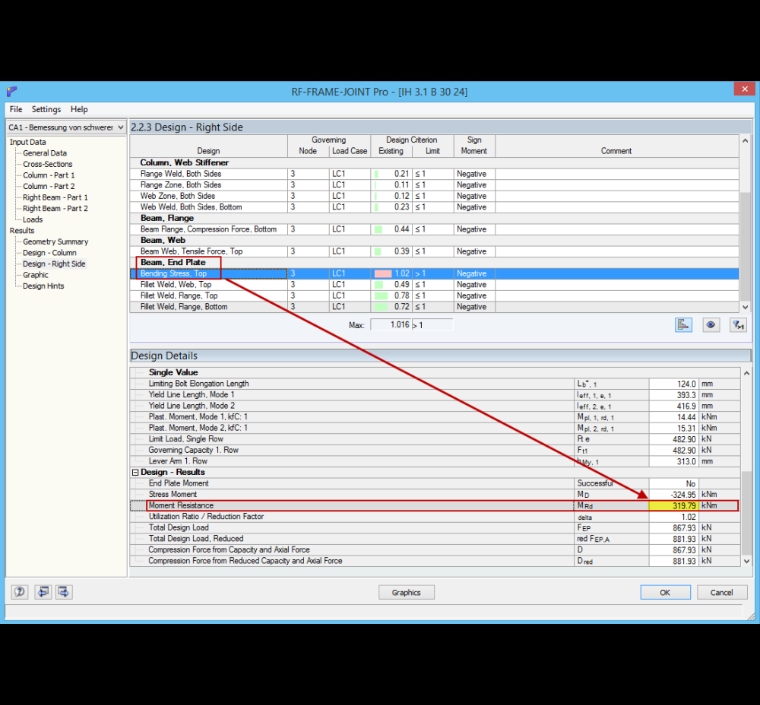Select Loads in the navigator tree
The height and width of the screenshot is (705, 760).
click(x=32, y=219)
